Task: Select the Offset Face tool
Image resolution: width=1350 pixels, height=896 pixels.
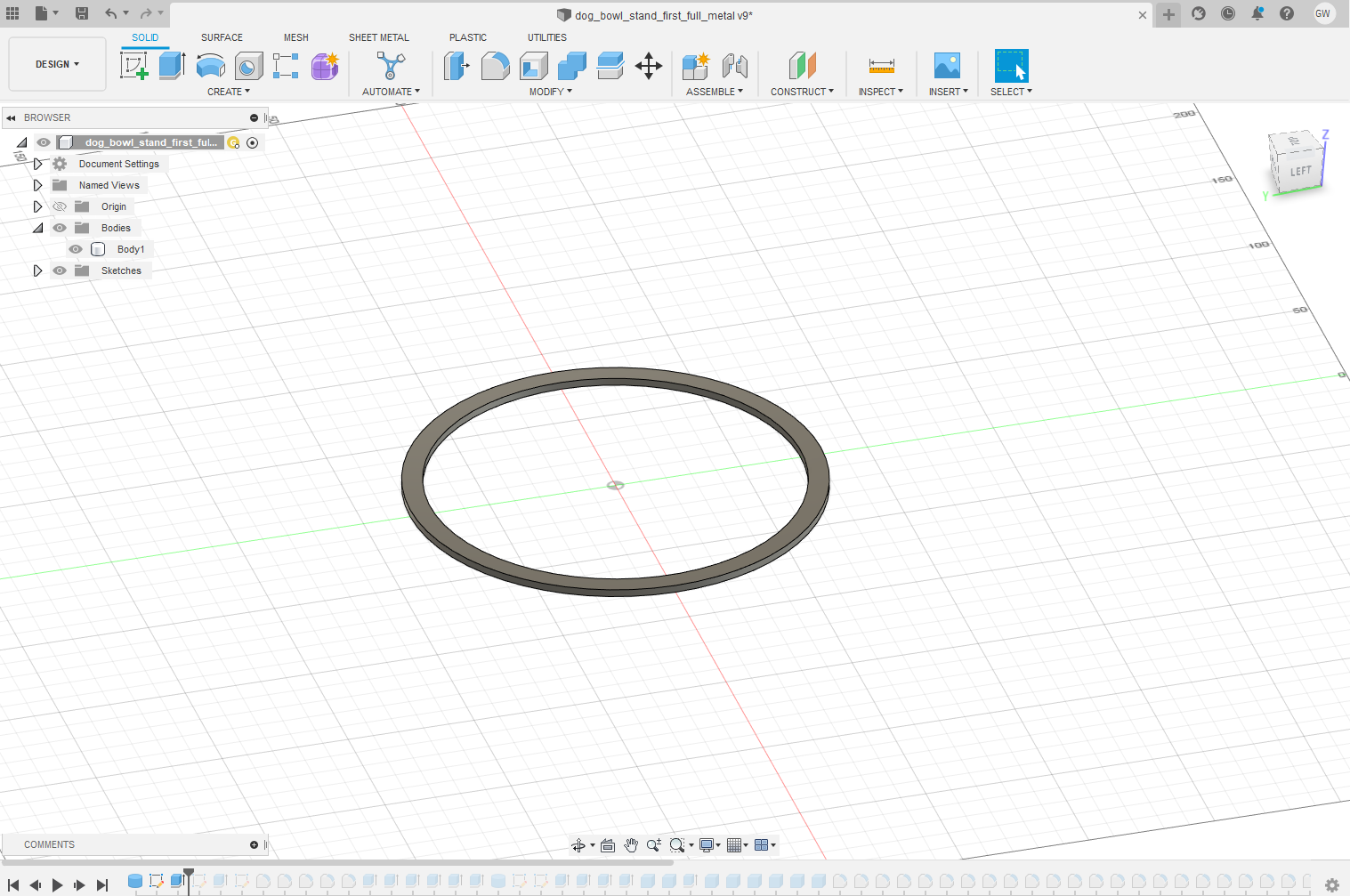Action: pyautogui.click(x=610, y=66)
